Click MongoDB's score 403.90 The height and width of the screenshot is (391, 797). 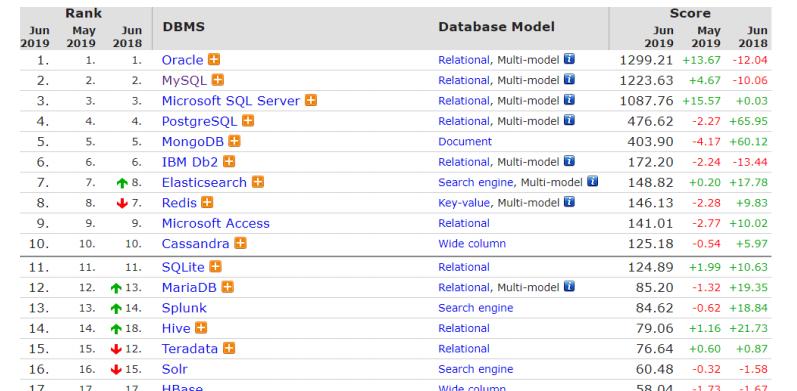point(650,142)
